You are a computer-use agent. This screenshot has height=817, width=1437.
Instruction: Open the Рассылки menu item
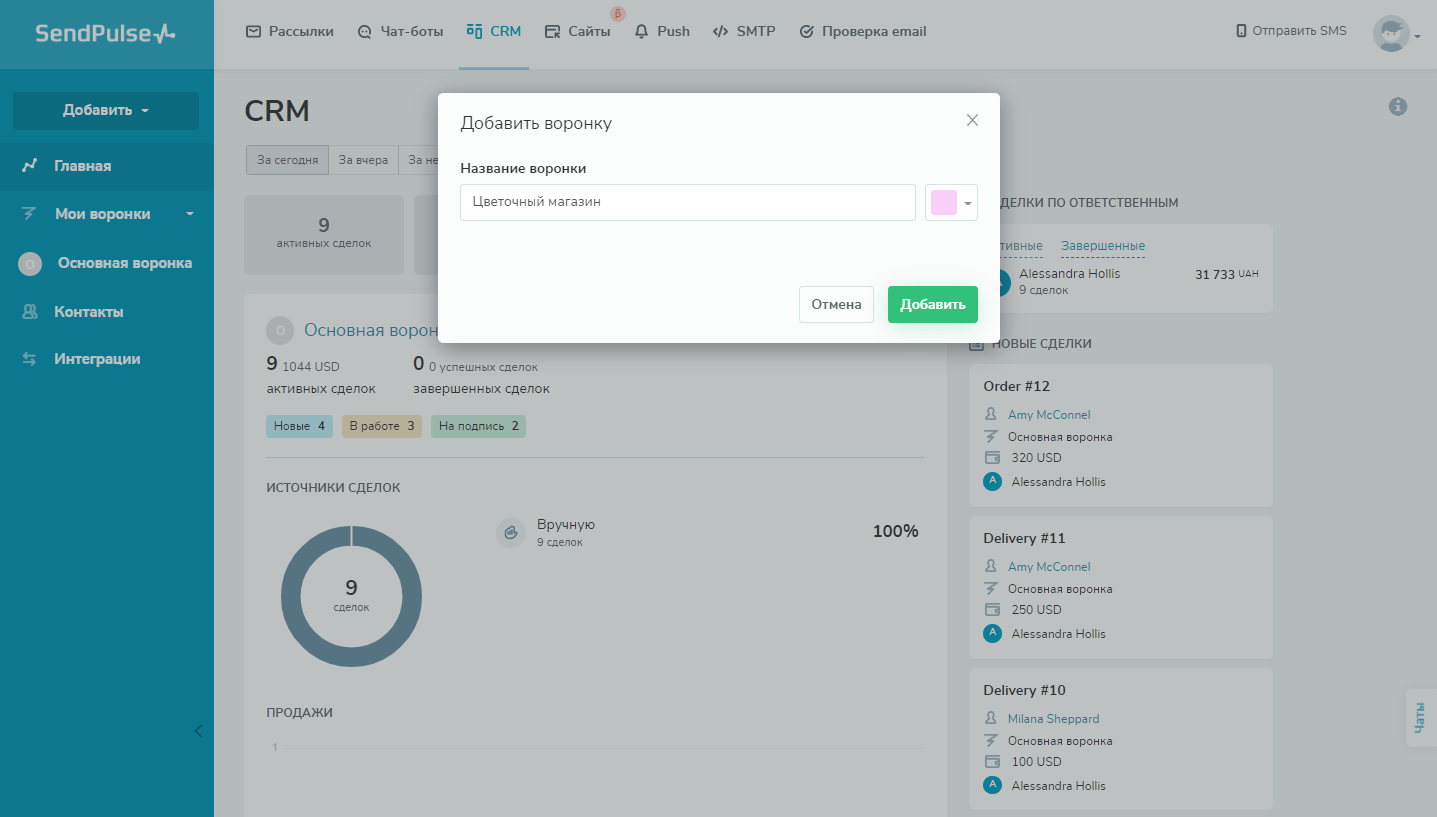290,32
